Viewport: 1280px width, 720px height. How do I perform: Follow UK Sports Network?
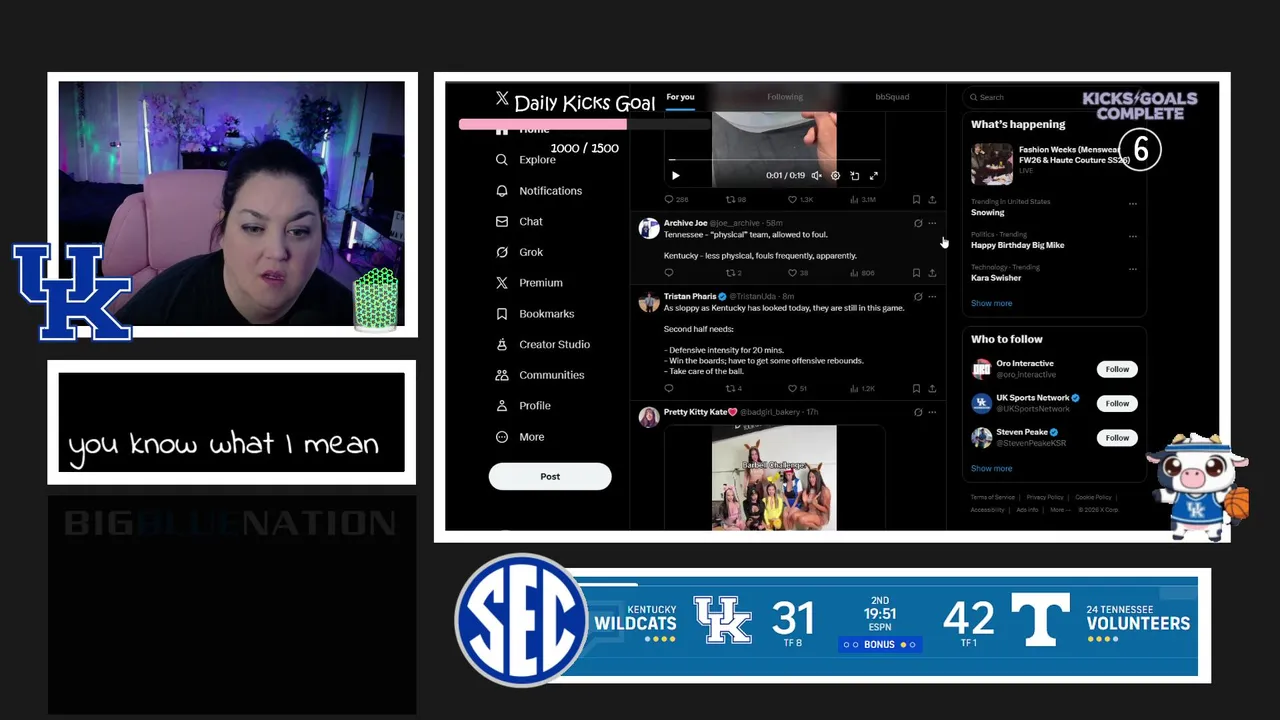point(1117,403)
